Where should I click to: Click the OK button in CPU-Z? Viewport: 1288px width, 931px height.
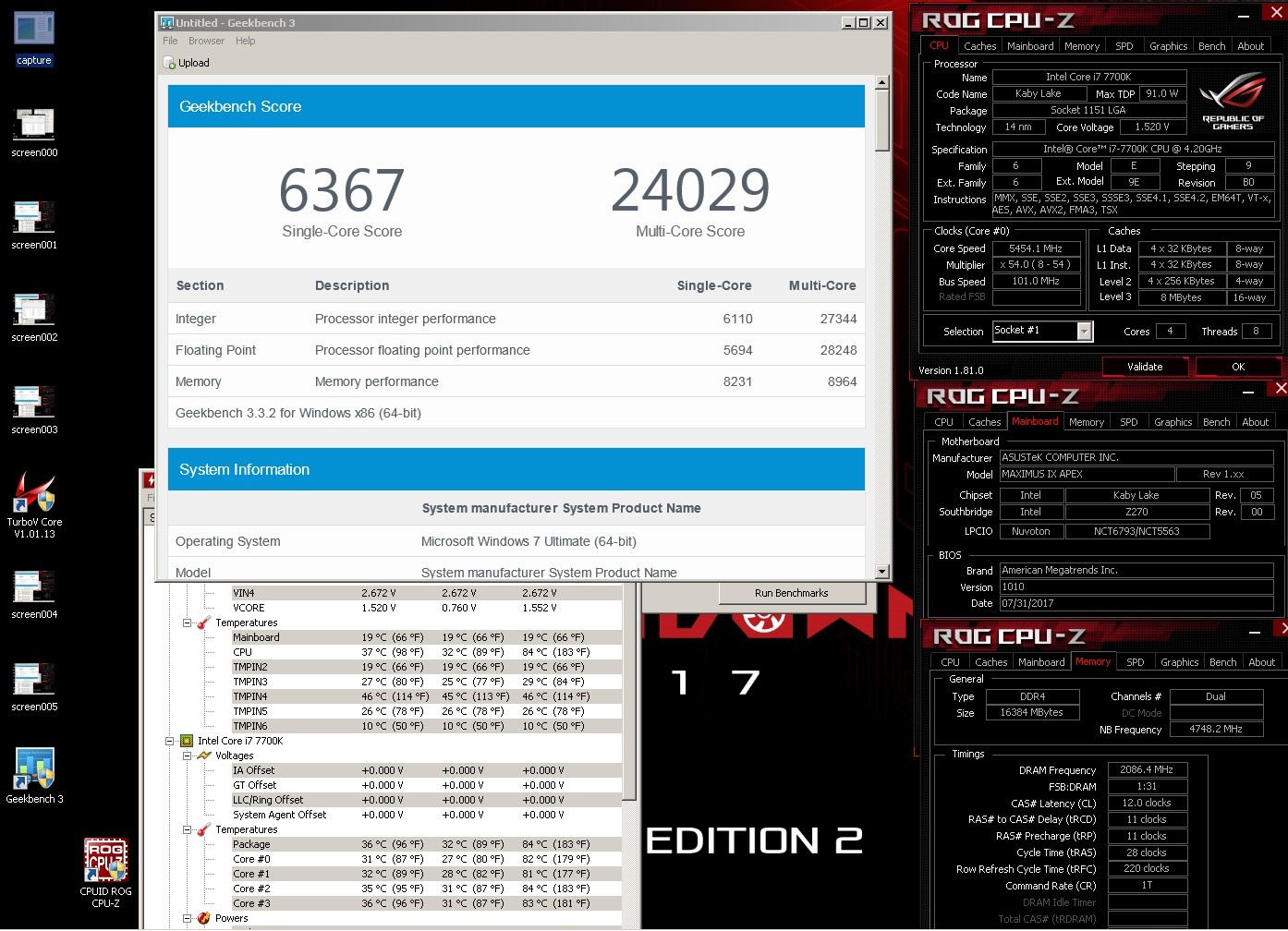coord(1238,367)
